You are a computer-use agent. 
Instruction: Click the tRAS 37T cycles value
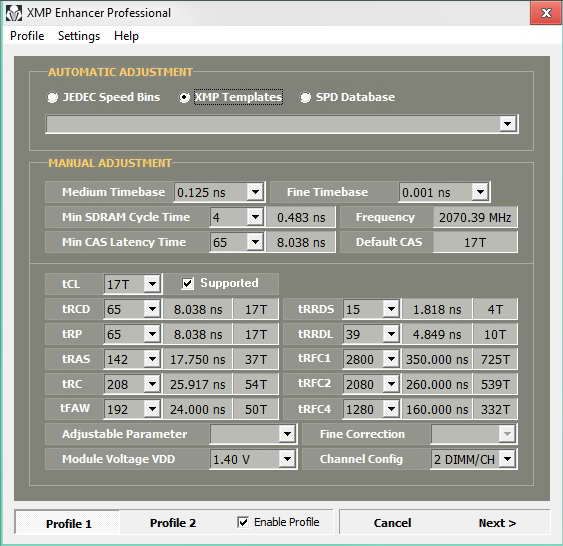tap(256, 359)
